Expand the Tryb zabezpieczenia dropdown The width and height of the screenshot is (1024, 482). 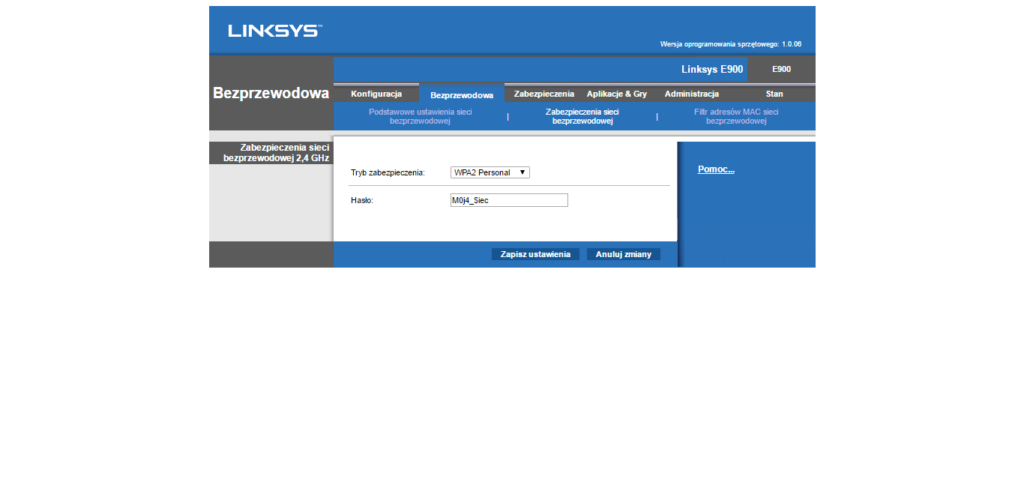(x=490, y=172)
